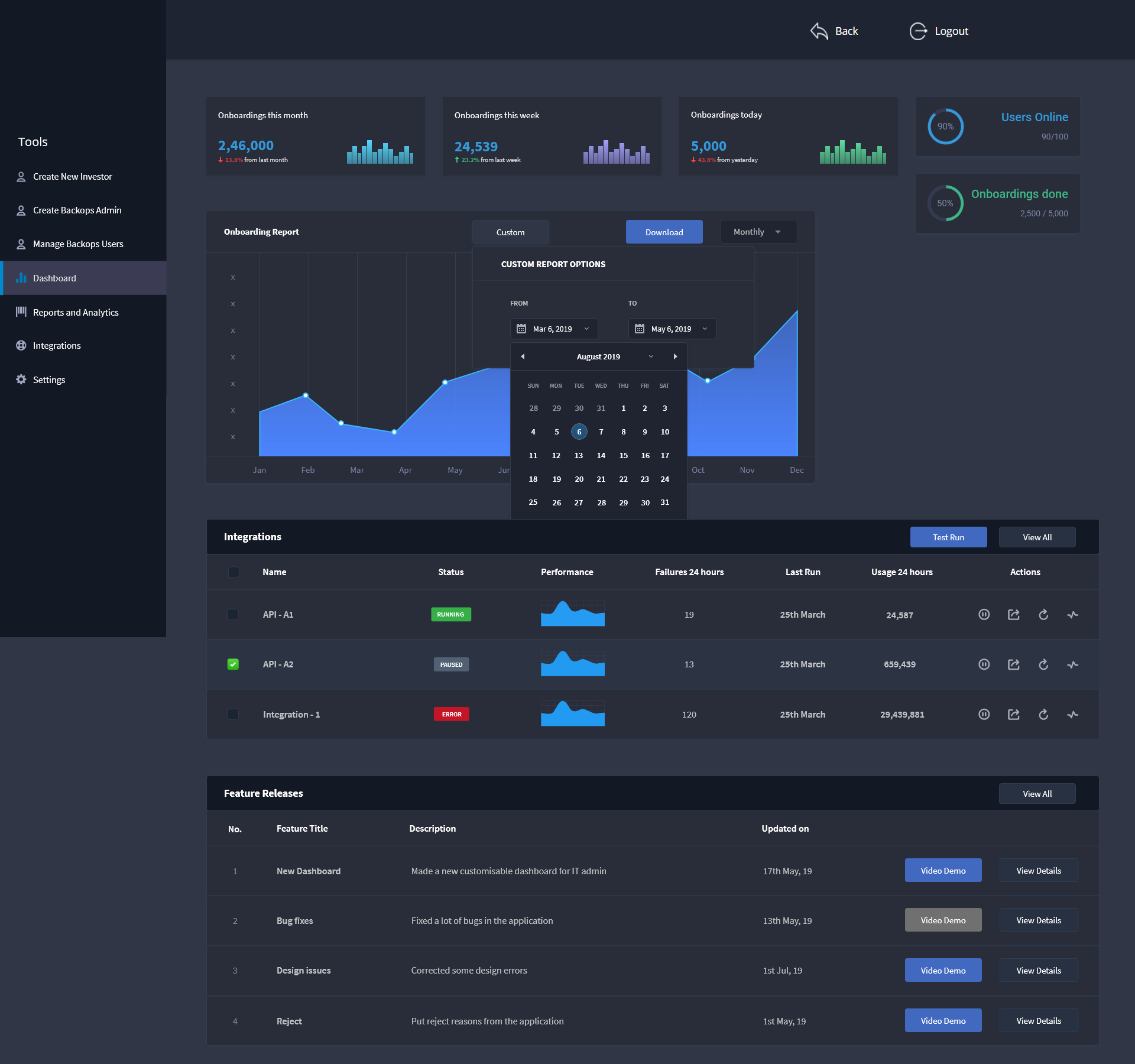Click the share/export icon for API - A2
Viewport: 1135px width, 1064px height.
(1013, 664)
